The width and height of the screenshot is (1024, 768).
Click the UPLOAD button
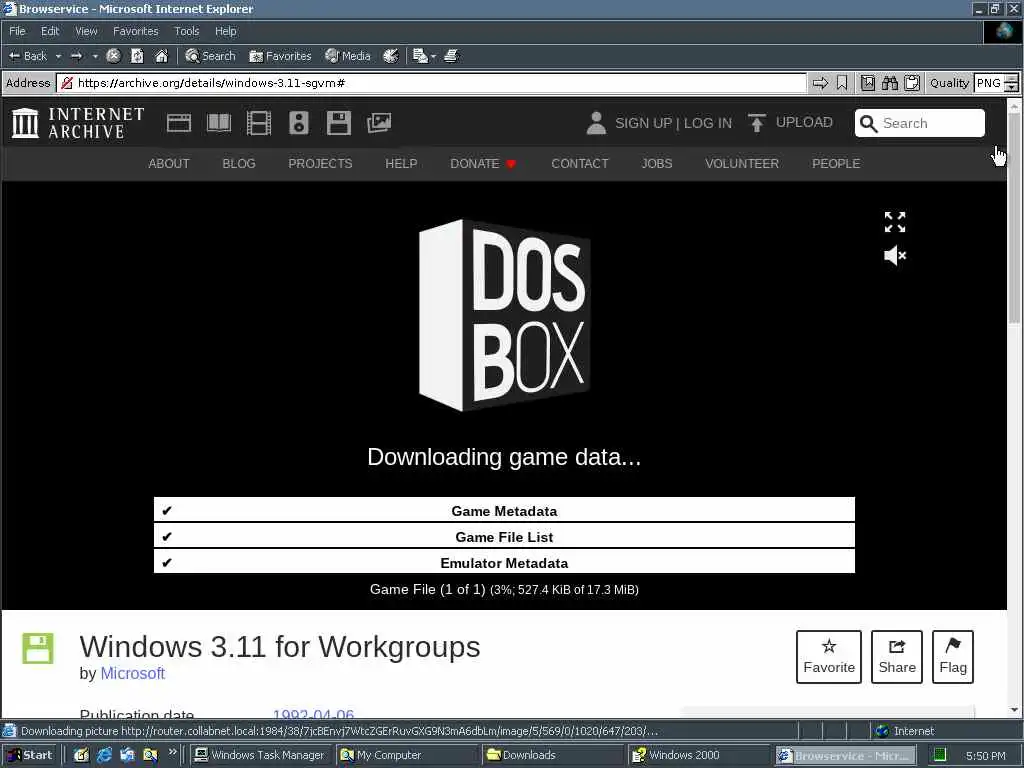click(790, 123)
